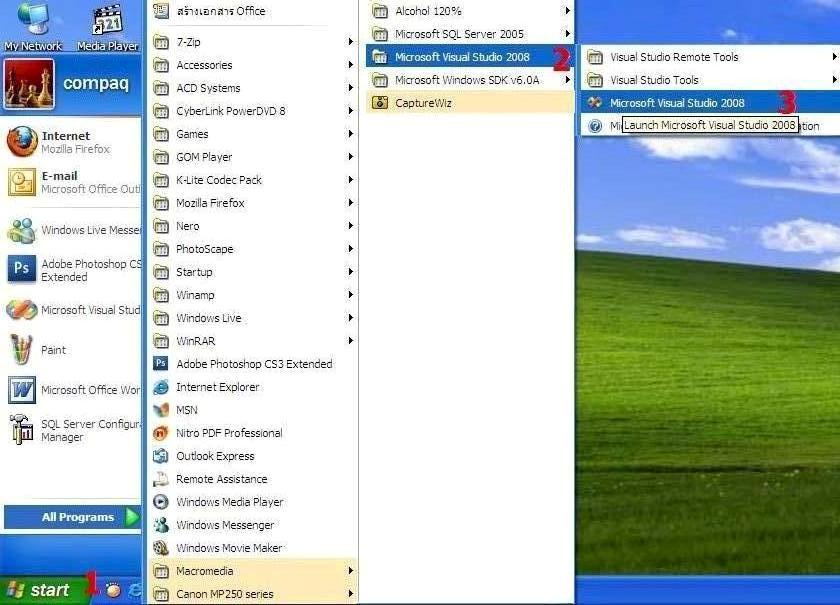Expand the Accessories submenu

252,65
